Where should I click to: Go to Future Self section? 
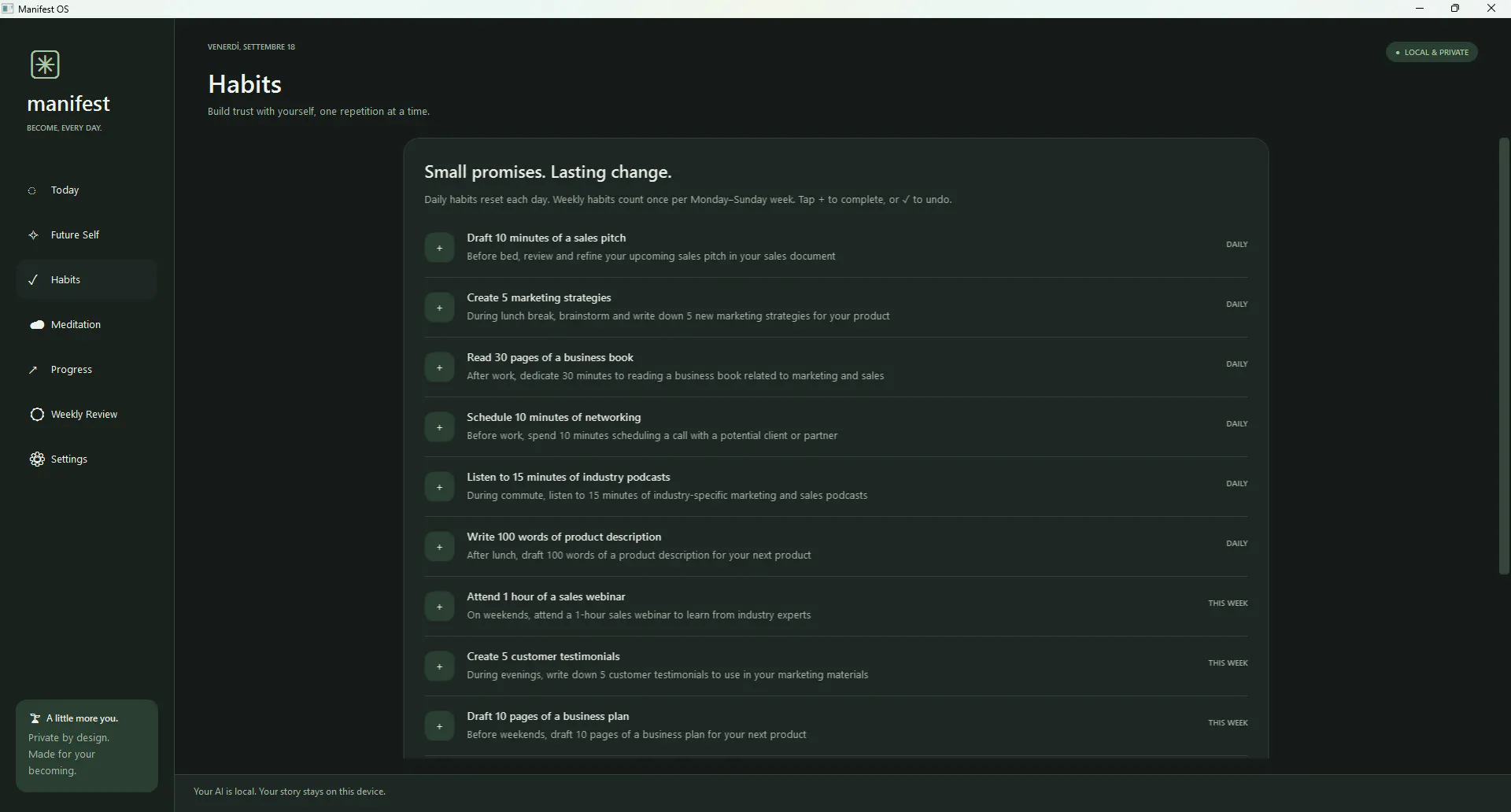click(87, 234)
